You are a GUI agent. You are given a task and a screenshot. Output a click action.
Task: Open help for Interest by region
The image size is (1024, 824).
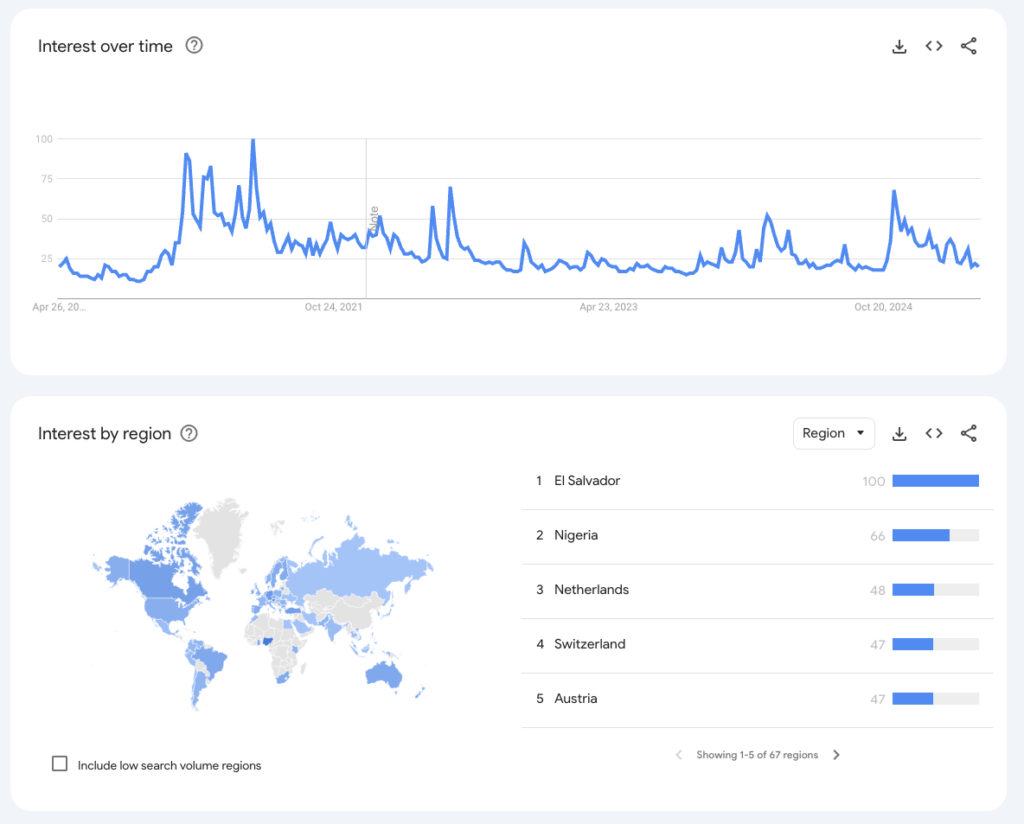pos(188,434)
